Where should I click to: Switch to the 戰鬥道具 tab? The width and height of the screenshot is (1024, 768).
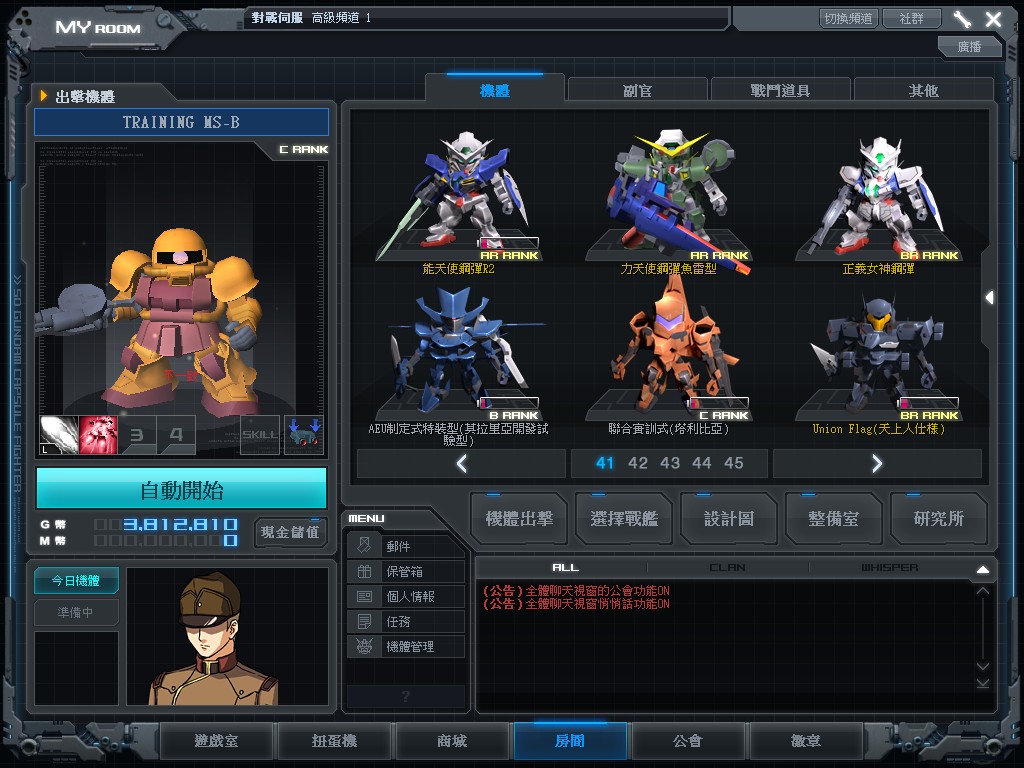point(780,90)
